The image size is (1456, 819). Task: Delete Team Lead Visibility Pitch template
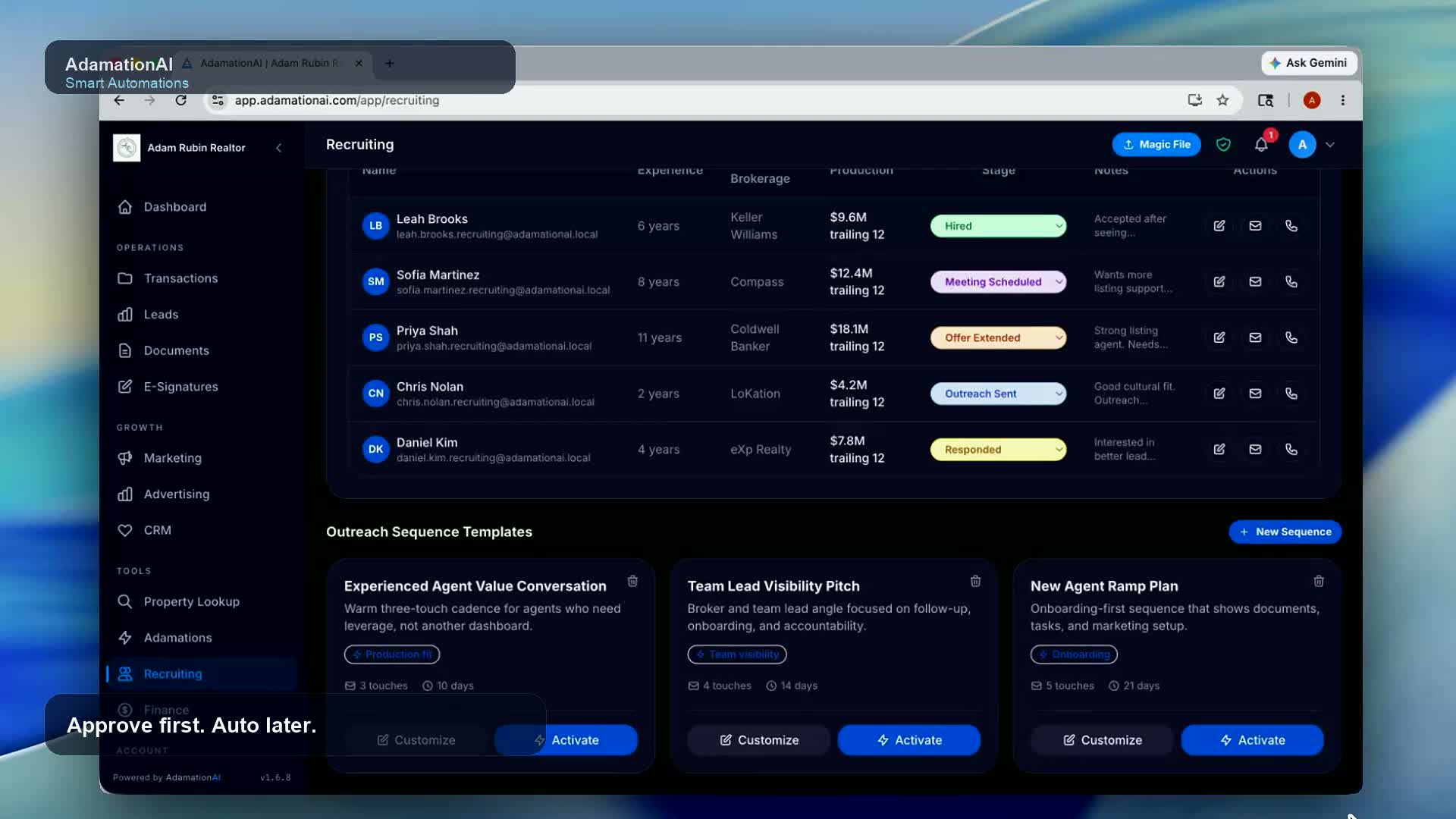975,582
